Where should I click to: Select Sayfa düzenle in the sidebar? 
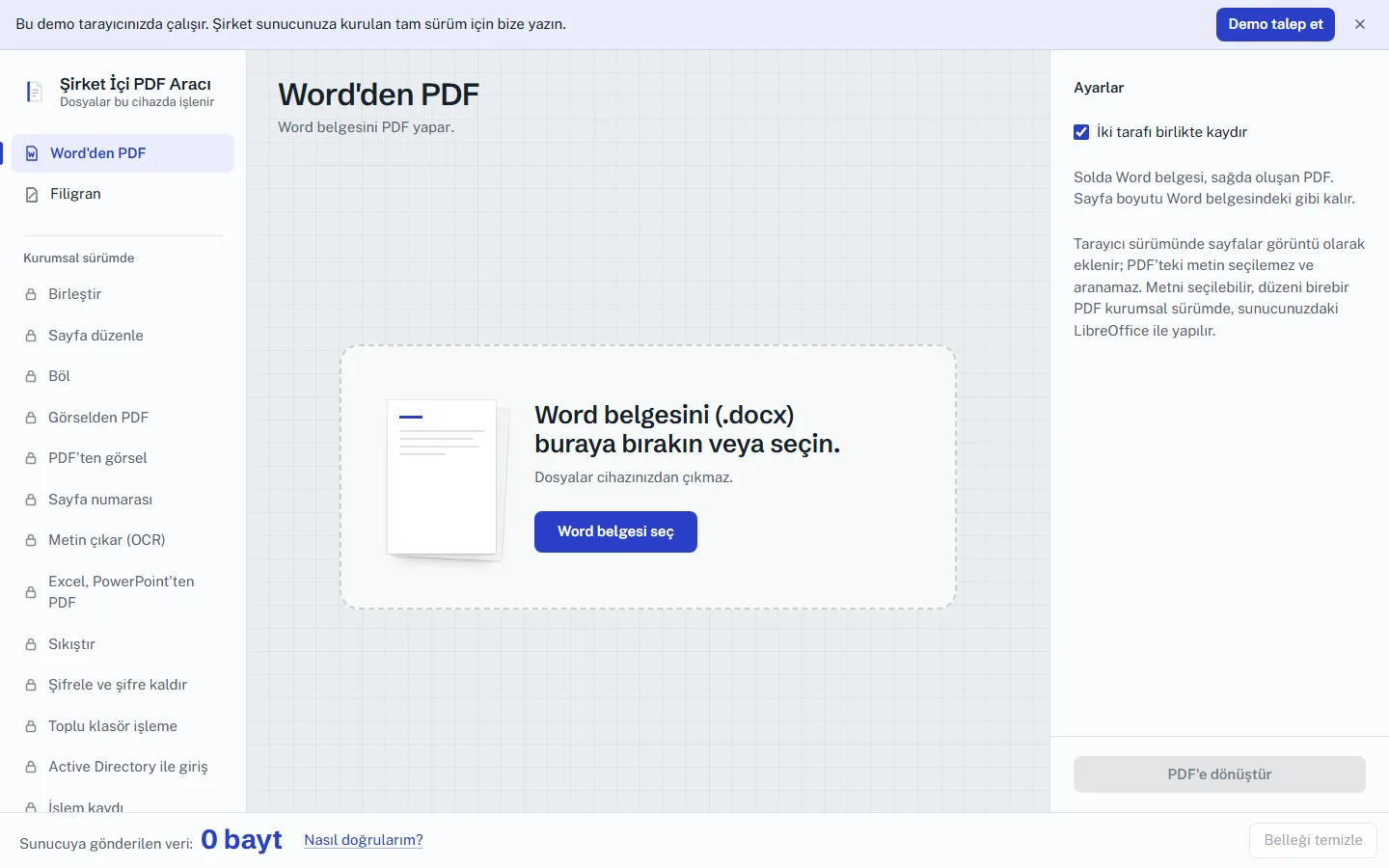click(x=123, y=336)
